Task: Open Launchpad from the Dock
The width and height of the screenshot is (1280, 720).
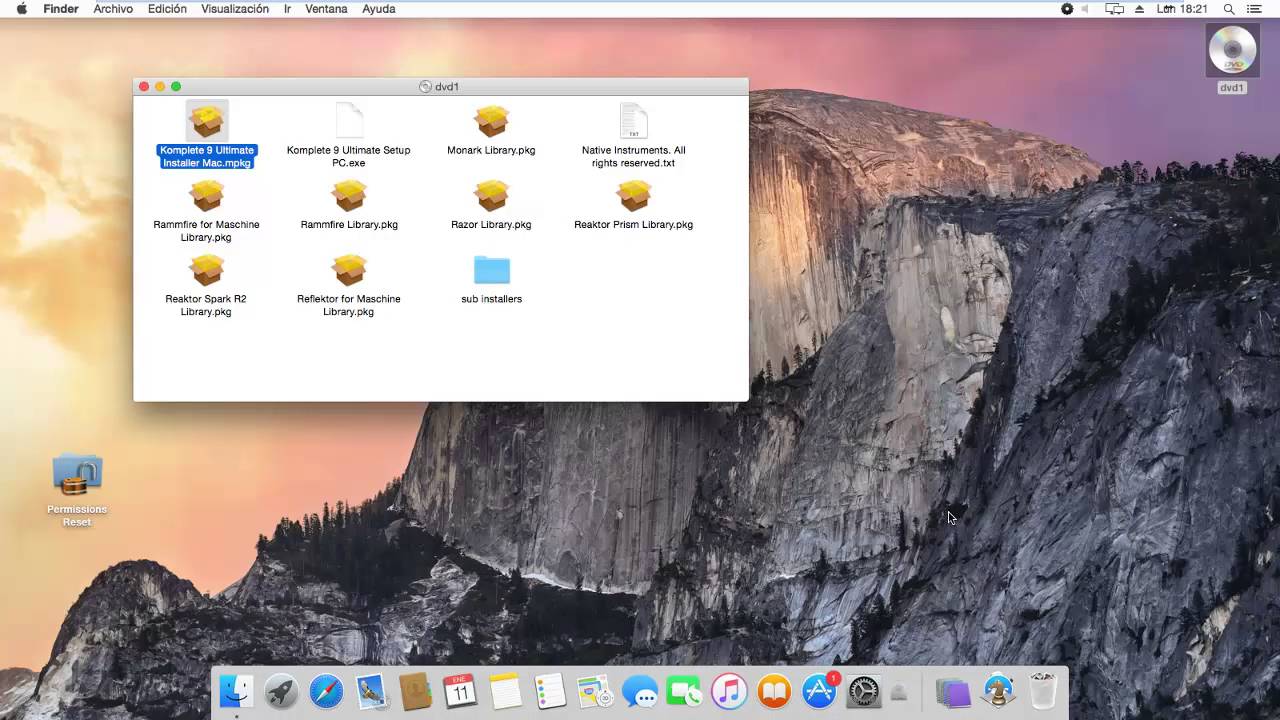Action: click(x=281, y=690)
